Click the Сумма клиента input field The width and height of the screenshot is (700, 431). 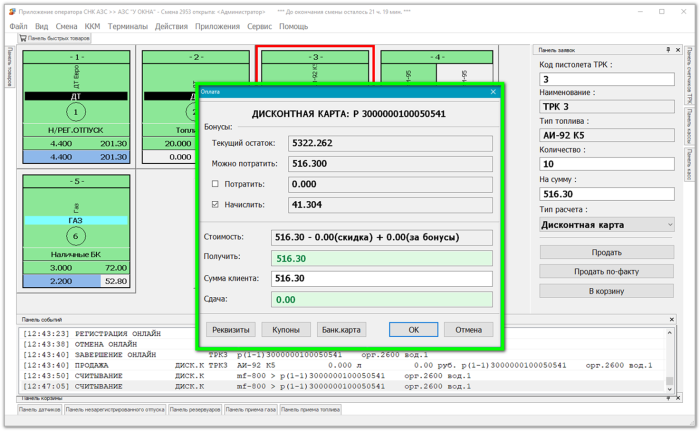pos(382,279)
